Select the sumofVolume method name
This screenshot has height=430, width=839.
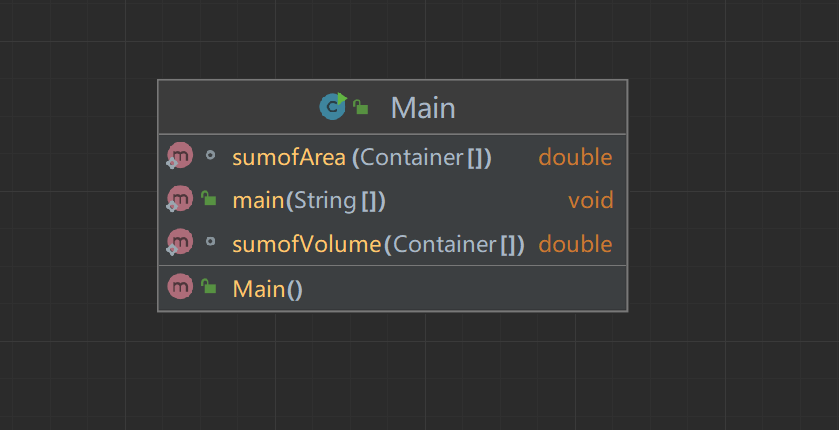click(307, 244)
